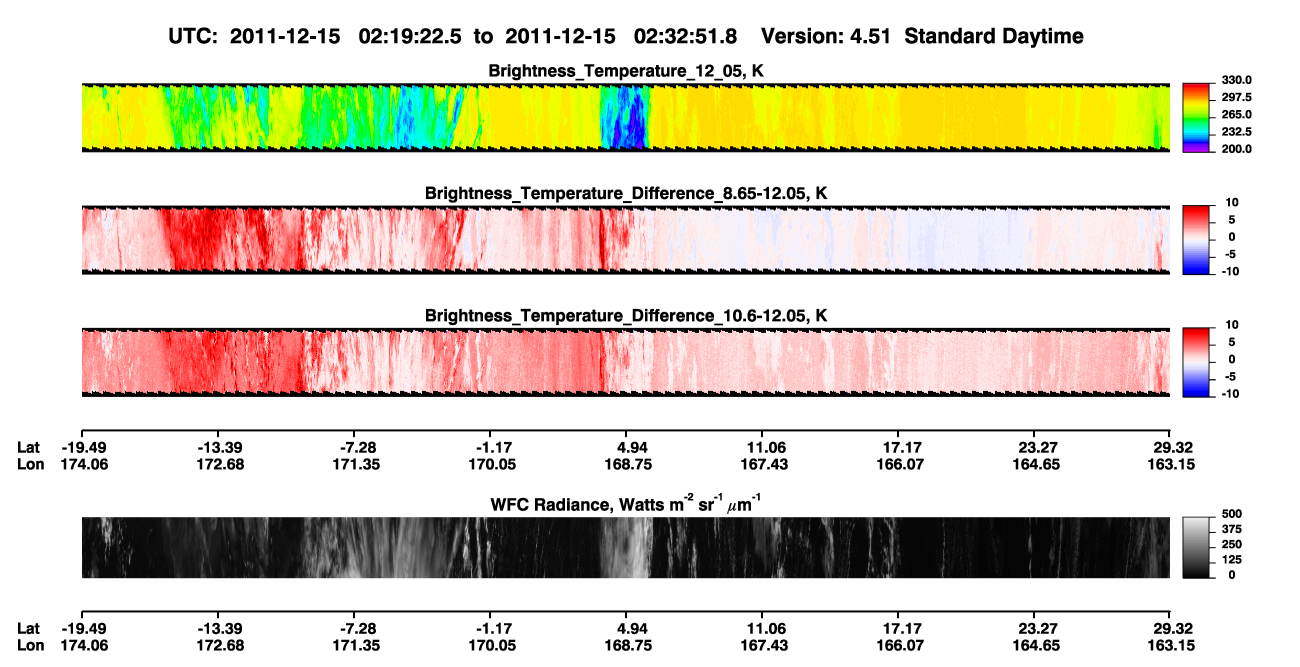The height and width of the screenshot is (667, 1300).
Task: Click longitude 164.65 on the upper axis
Action: [x=1034, y=464]
